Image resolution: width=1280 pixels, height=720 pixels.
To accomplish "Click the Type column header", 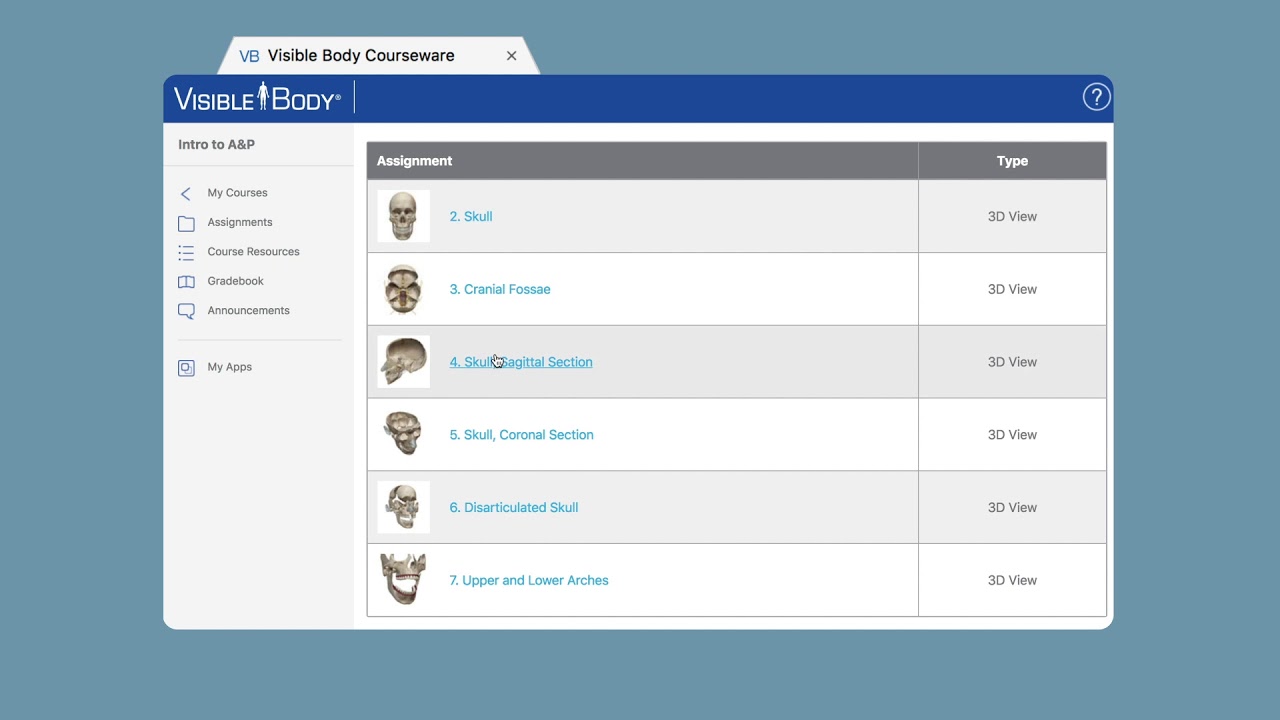I will [1012, 161].
